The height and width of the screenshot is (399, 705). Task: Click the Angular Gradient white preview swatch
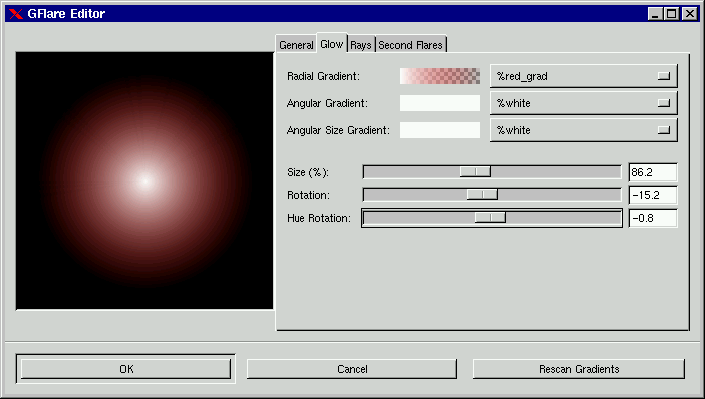[x=440, y=103]
